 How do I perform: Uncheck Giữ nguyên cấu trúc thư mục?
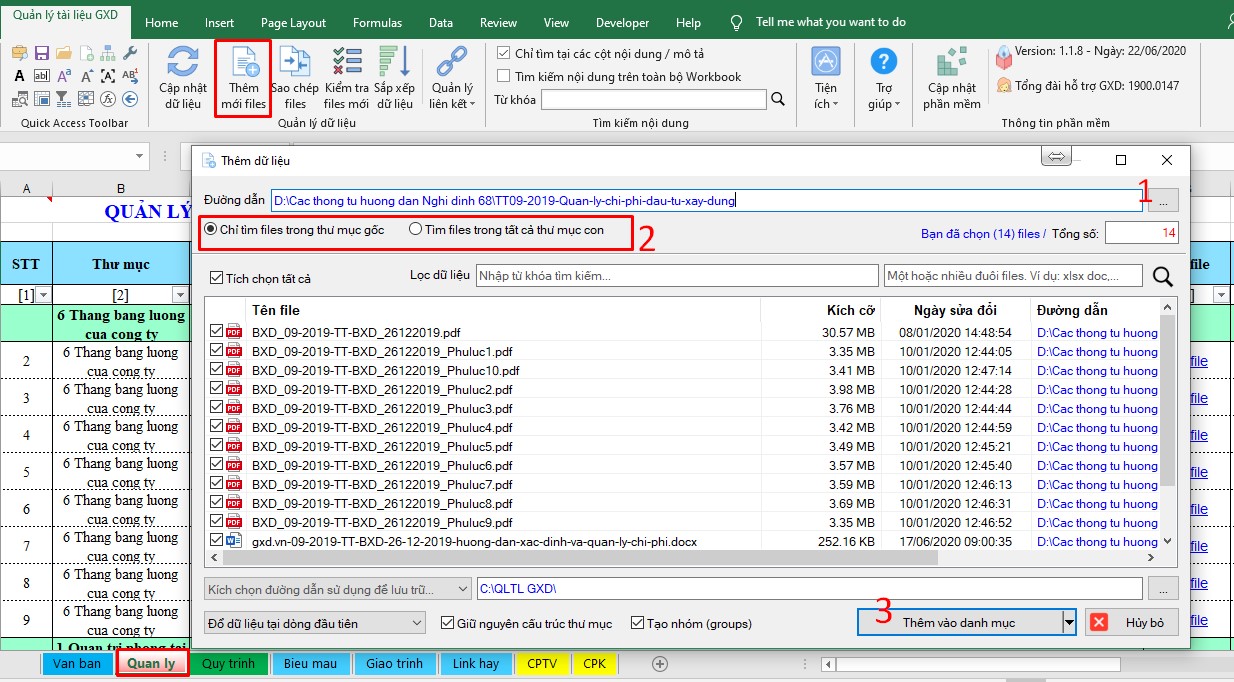click(x=448, y=623)
